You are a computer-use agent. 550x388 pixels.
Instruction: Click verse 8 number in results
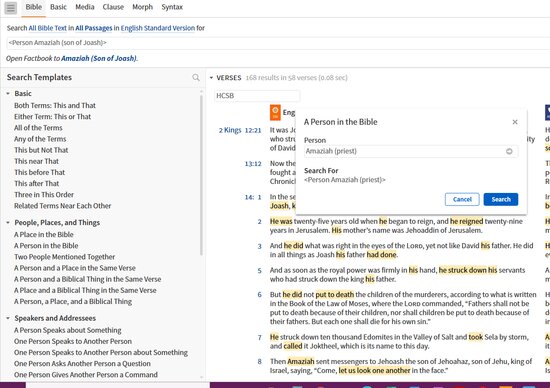(260, 361)
